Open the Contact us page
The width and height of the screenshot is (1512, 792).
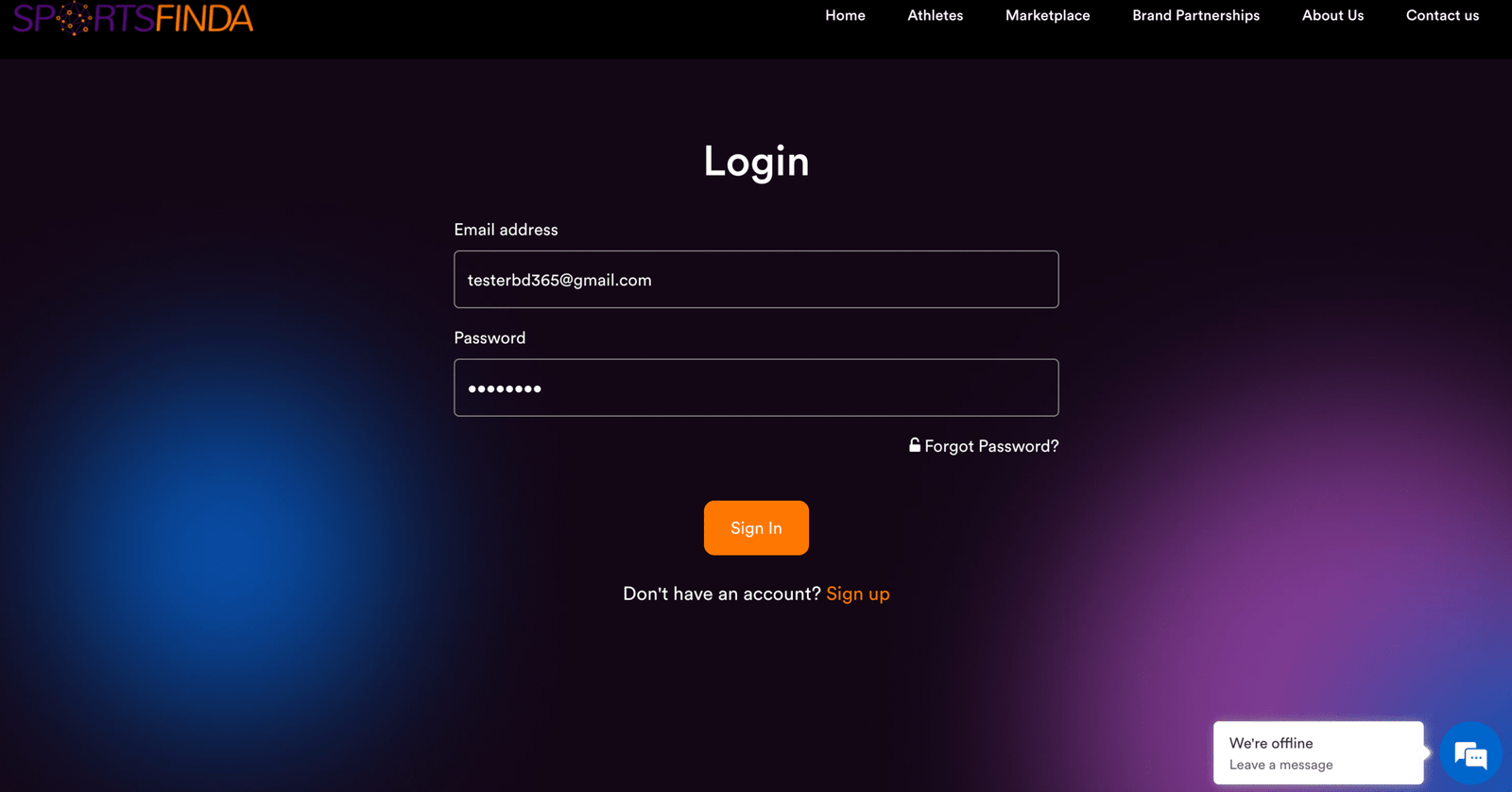pos(1442,15)
